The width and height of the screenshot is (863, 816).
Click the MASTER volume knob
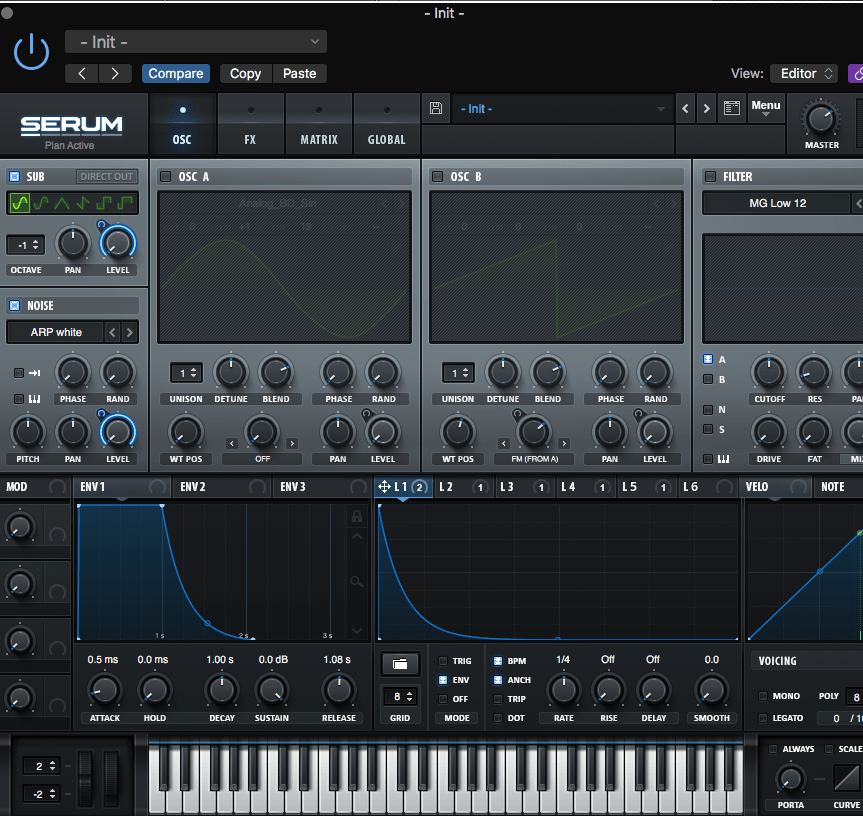pyautogui.click(x=821, y=120)
